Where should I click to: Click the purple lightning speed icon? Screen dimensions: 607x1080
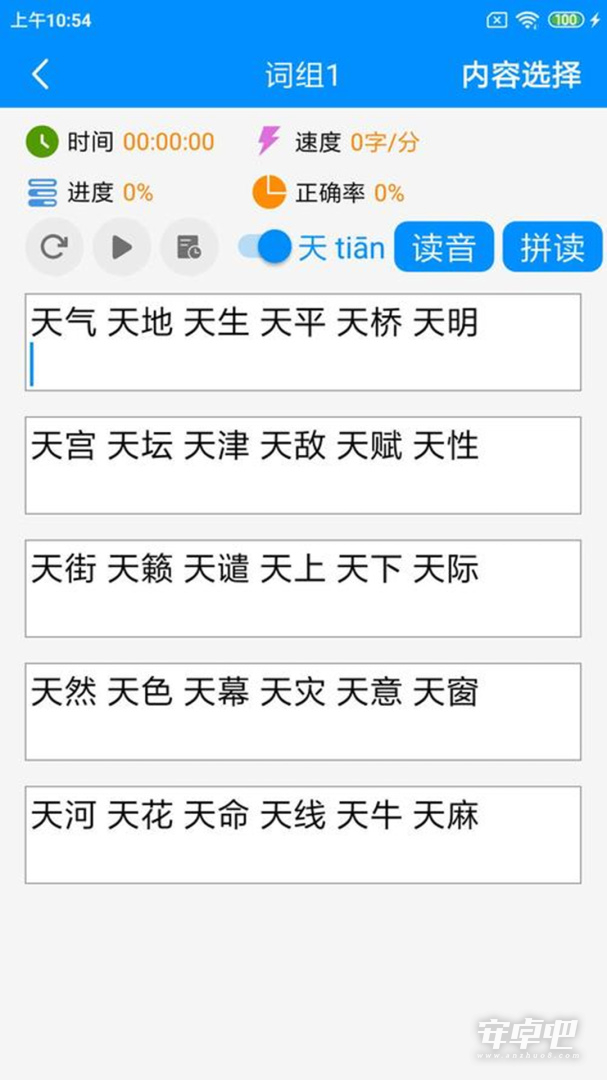[x=268, y=141]
